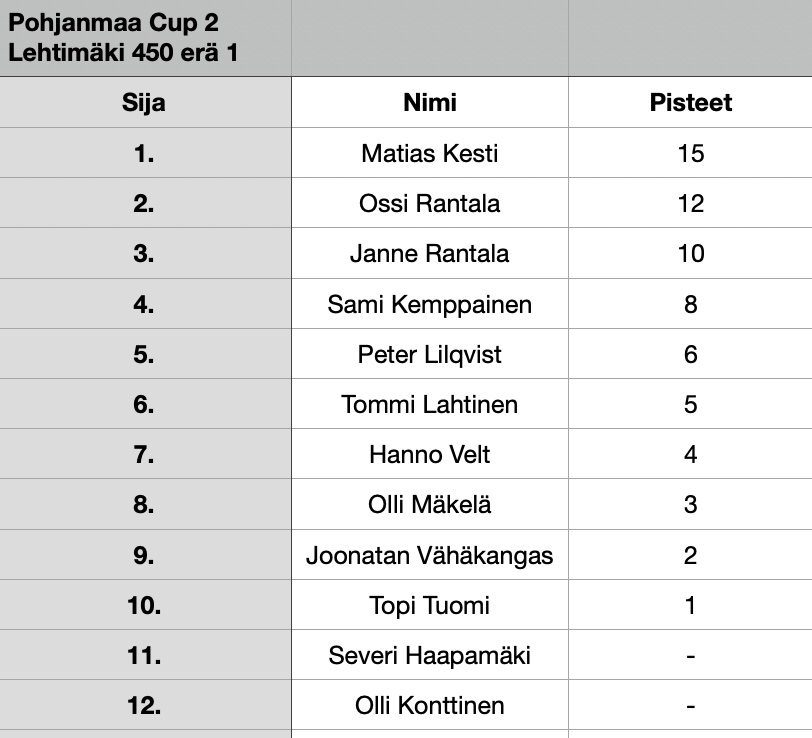Click the Peter Lilqvist cell
Viewport: 812px width, 738px height.
[430, 355]
